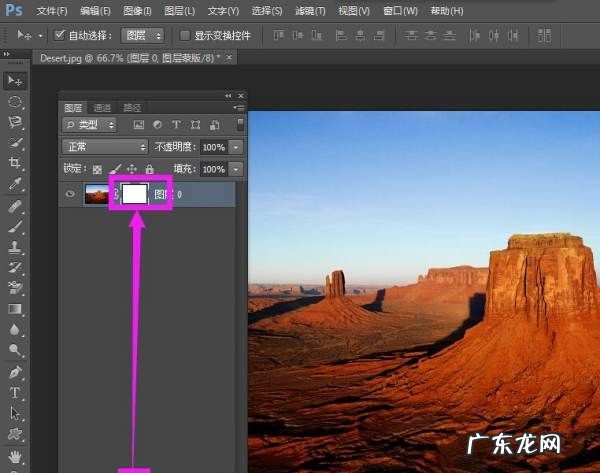Choose the Hand tool
600x473 pixels.
(15, 455)
